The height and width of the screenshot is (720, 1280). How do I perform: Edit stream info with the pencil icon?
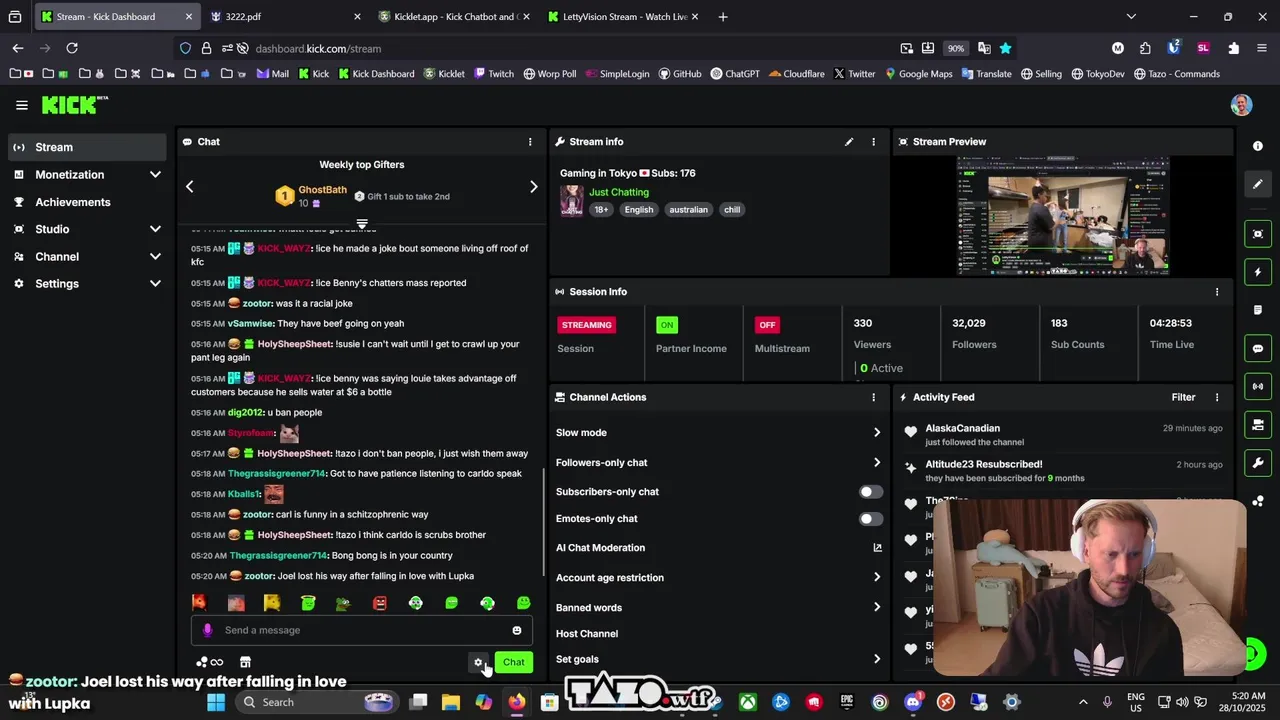pos(849,142)
